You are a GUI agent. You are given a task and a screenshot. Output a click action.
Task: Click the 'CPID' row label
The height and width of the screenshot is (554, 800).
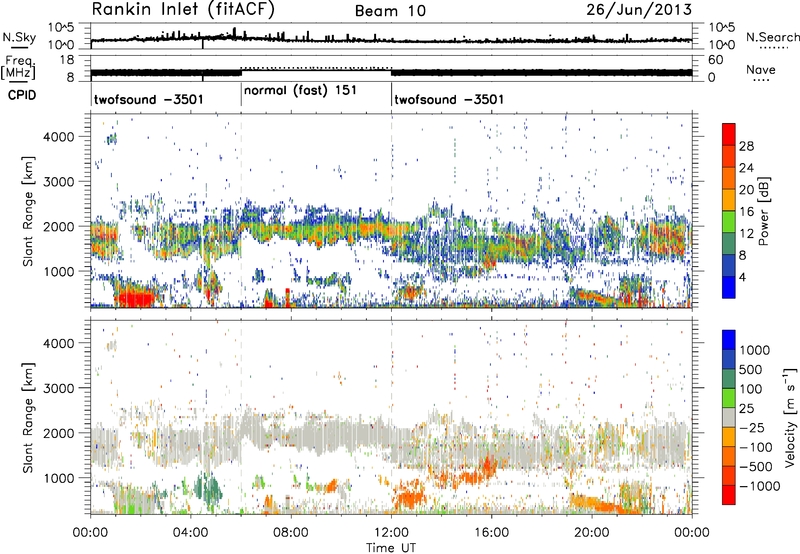22,95
